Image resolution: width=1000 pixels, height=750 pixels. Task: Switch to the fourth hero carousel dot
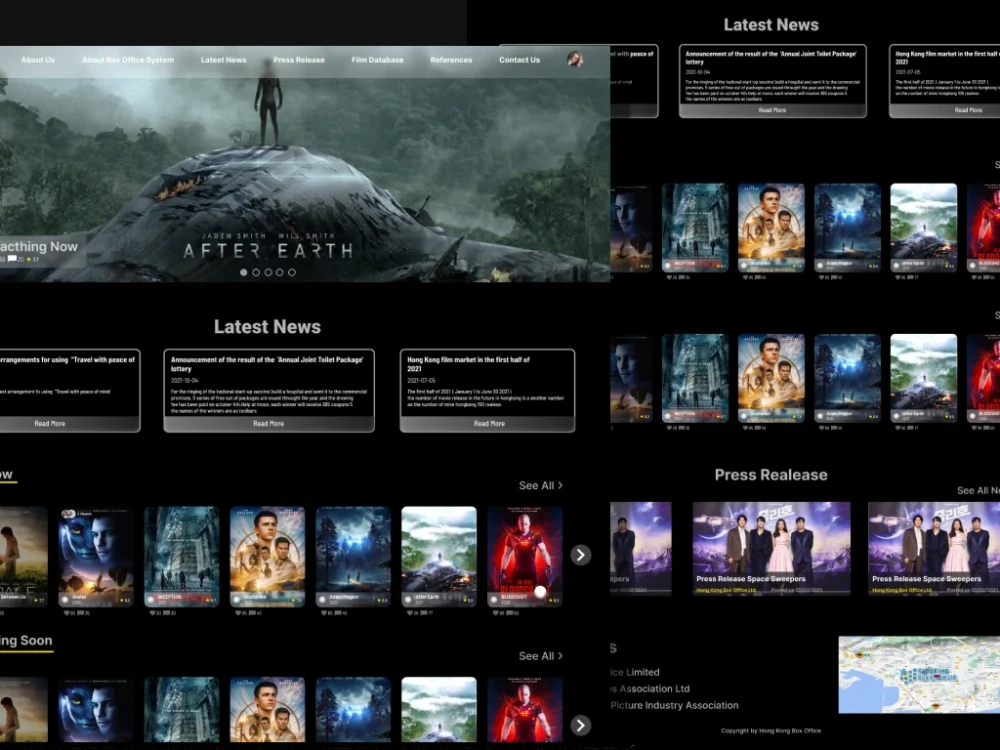pyautogui.click(x=279, y=272)
